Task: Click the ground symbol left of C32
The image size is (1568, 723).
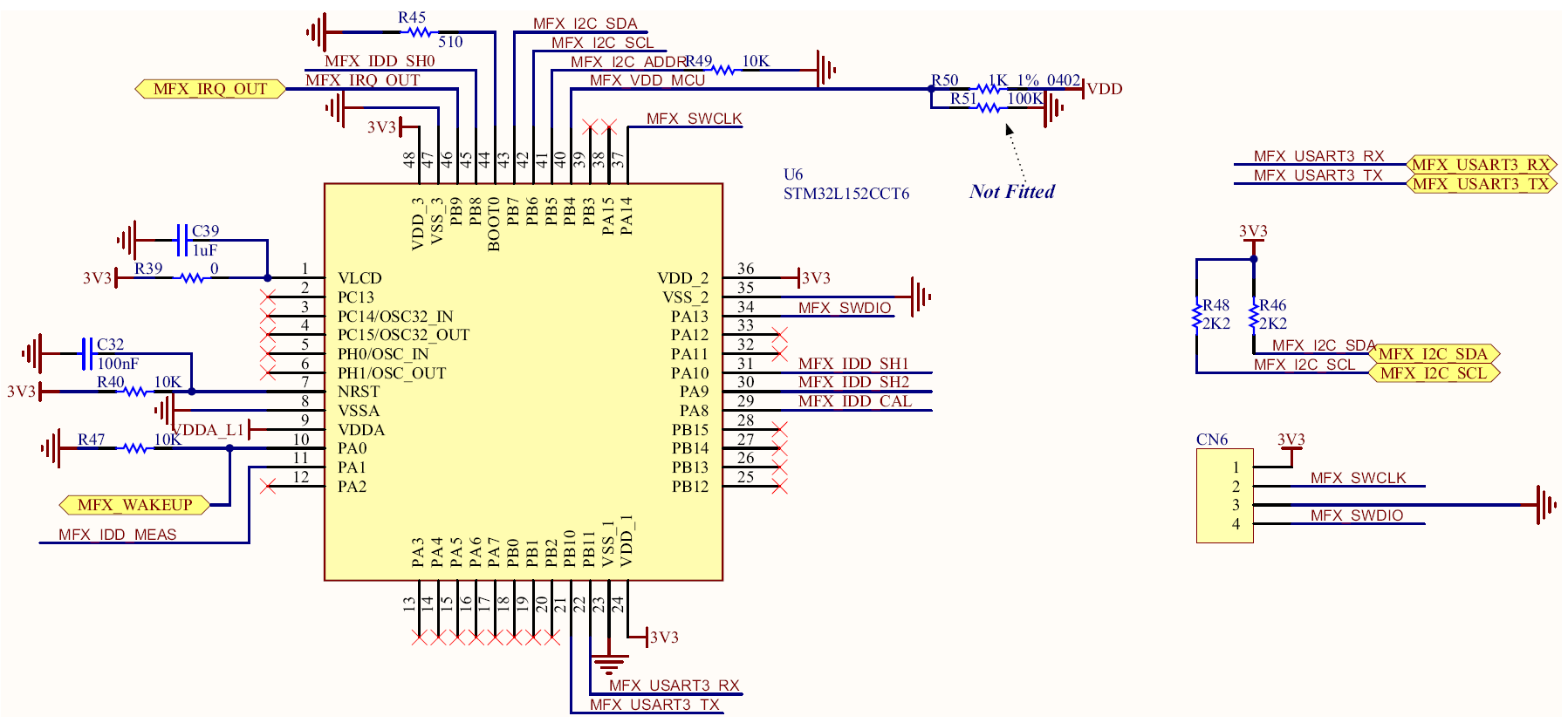Action: pyautogui.click(x=32, y=354)
